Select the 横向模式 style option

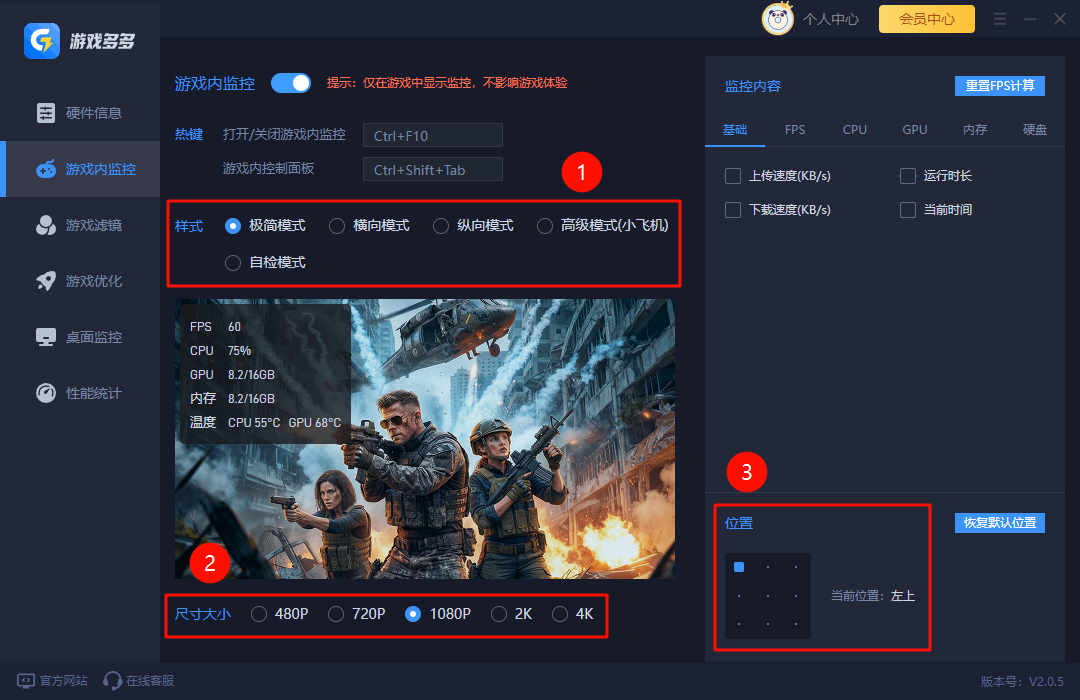tap(336, 225)
